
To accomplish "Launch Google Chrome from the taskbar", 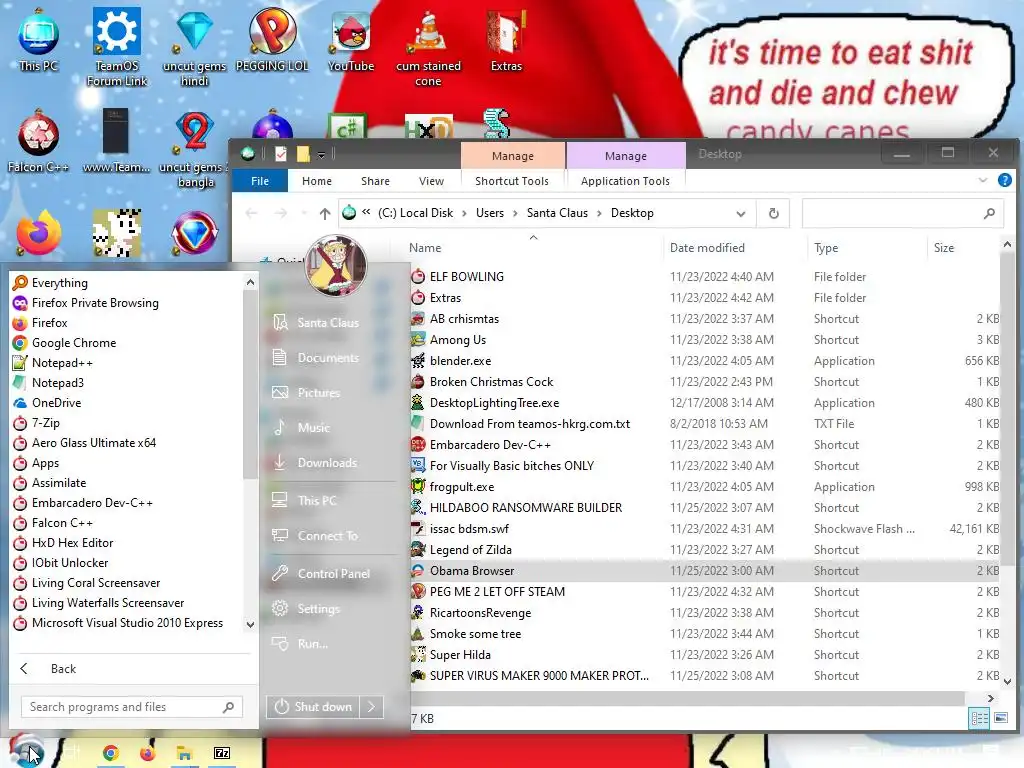I will click(110, 753).
